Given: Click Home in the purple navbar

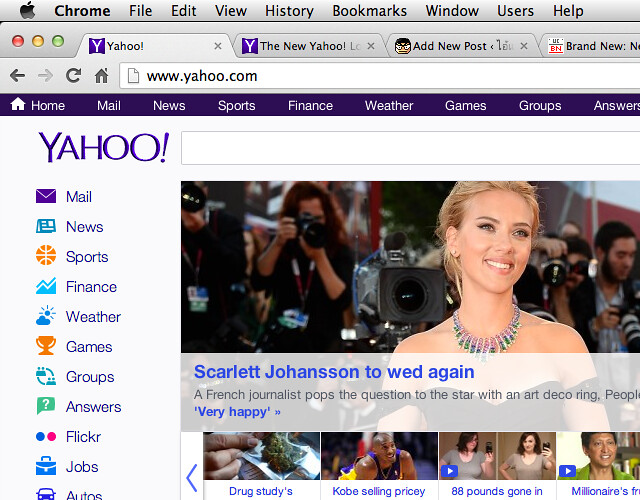Looking at the screenshot, I should point(48,106).
